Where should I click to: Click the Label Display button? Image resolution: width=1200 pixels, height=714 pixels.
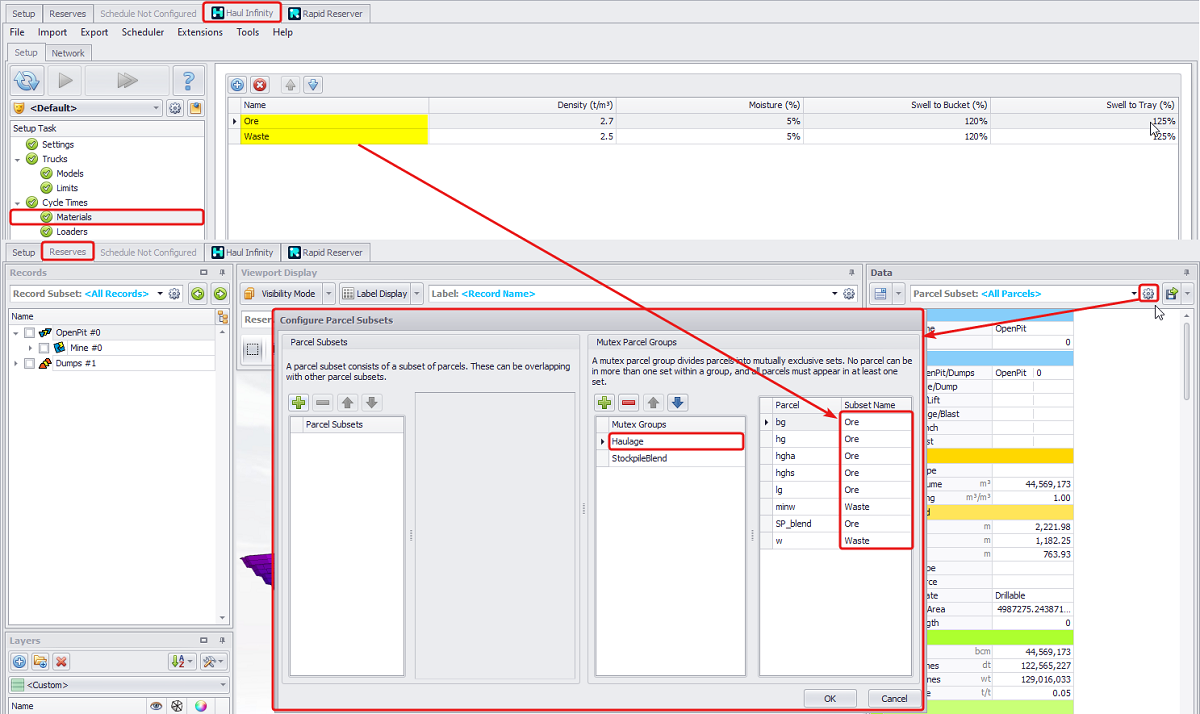coord(375,294)
